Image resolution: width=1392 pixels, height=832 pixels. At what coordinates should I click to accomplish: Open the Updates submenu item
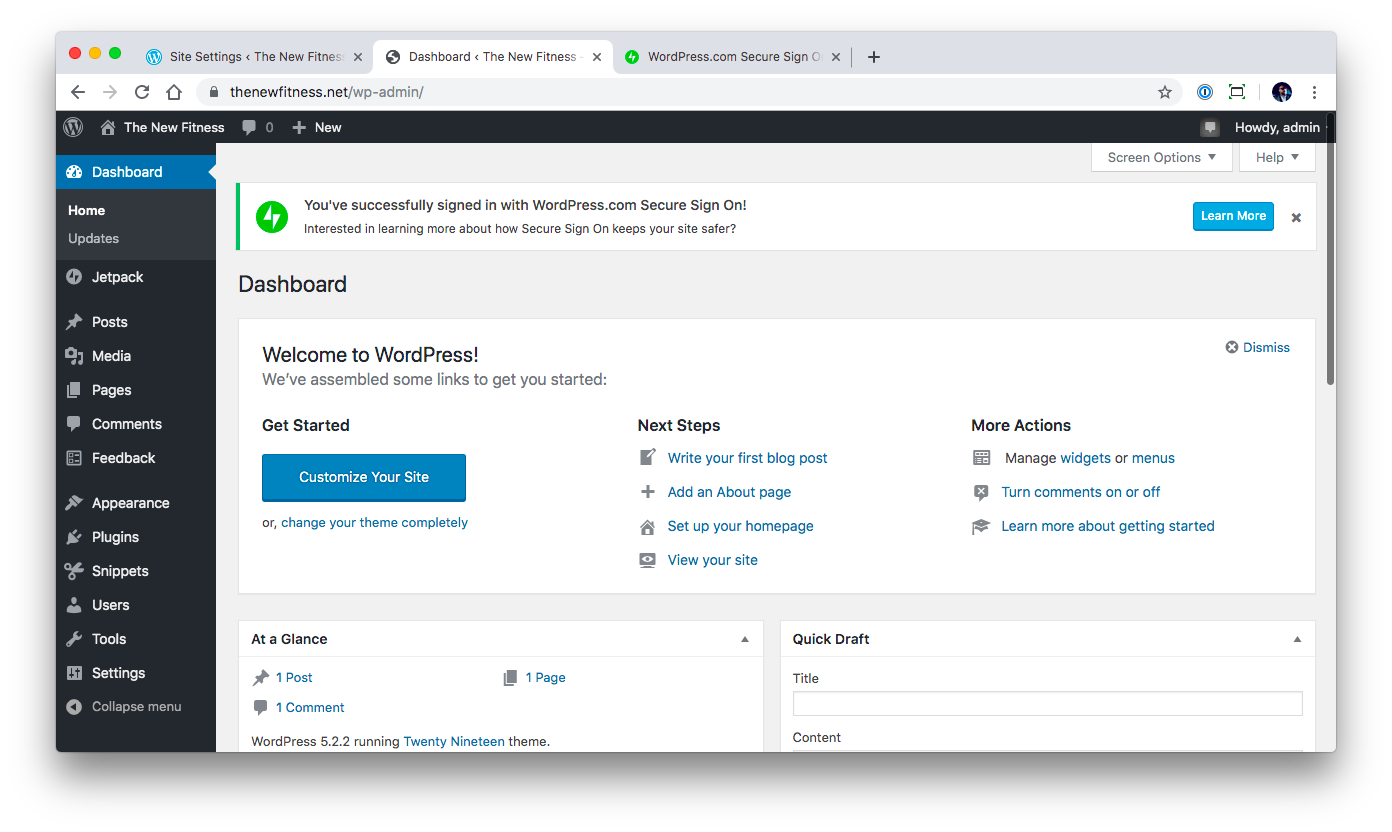pyautogui.click(x=93, y=238)
